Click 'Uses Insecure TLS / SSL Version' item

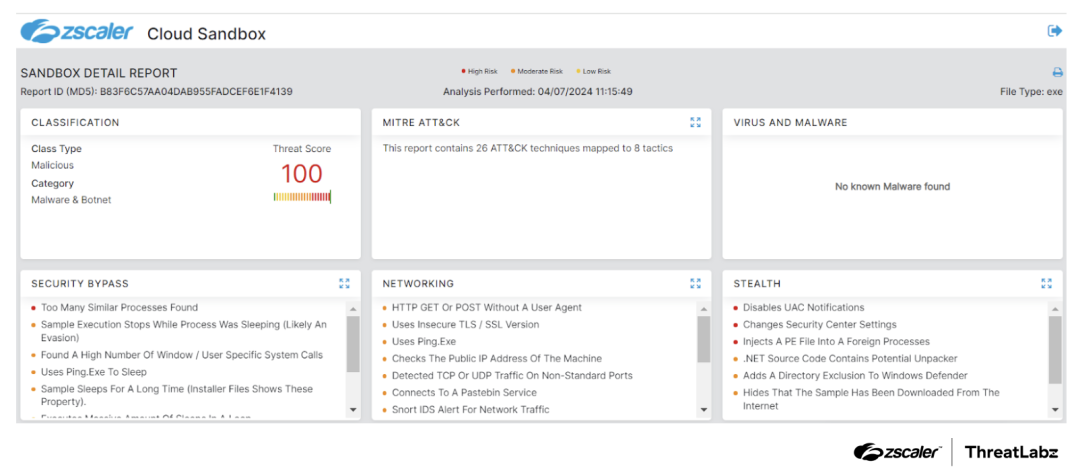(x=465, y=325)
